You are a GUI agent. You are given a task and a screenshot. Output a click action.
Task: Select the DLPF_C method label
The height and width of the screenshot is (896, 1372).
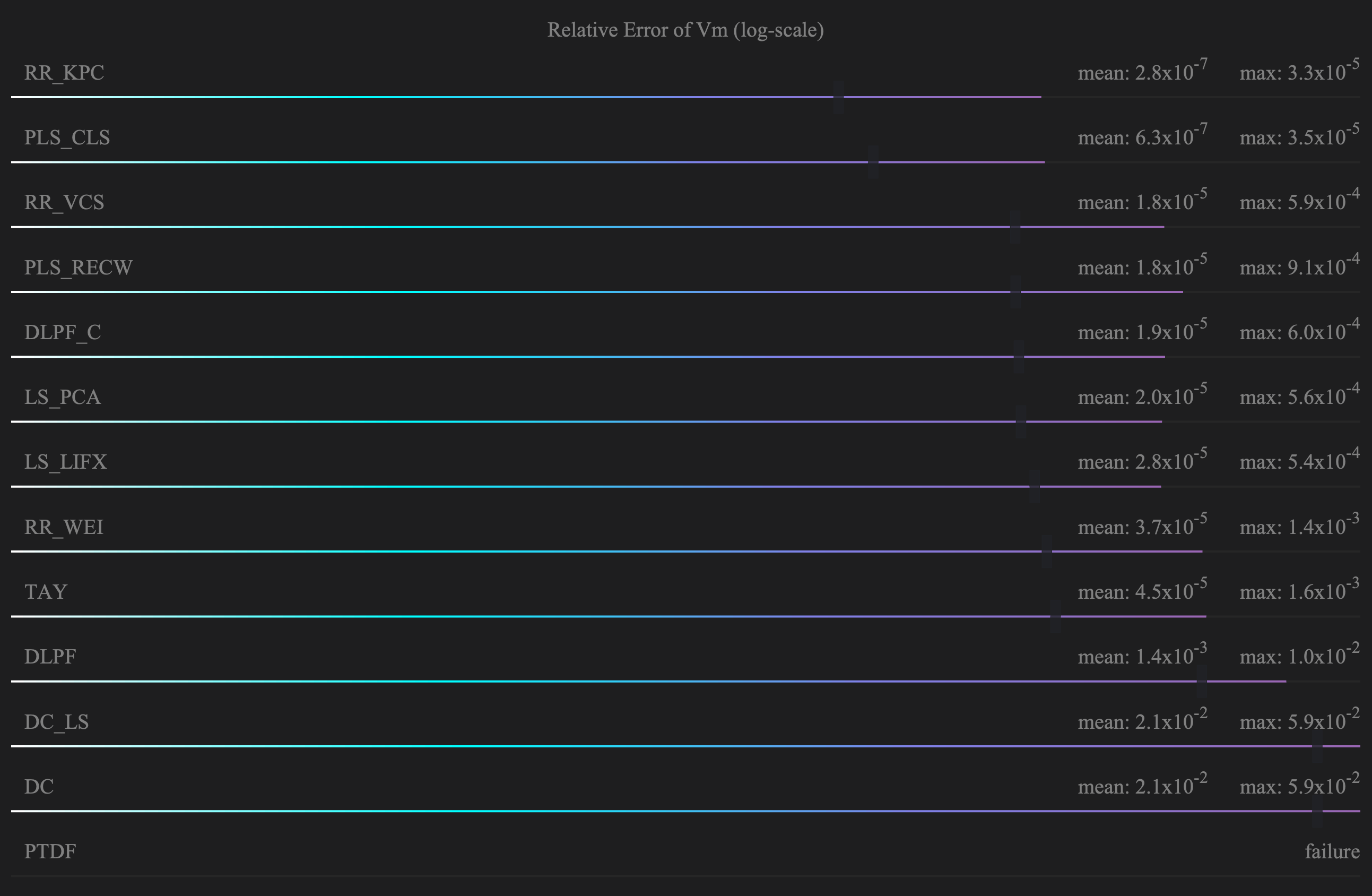click(62, 333)
